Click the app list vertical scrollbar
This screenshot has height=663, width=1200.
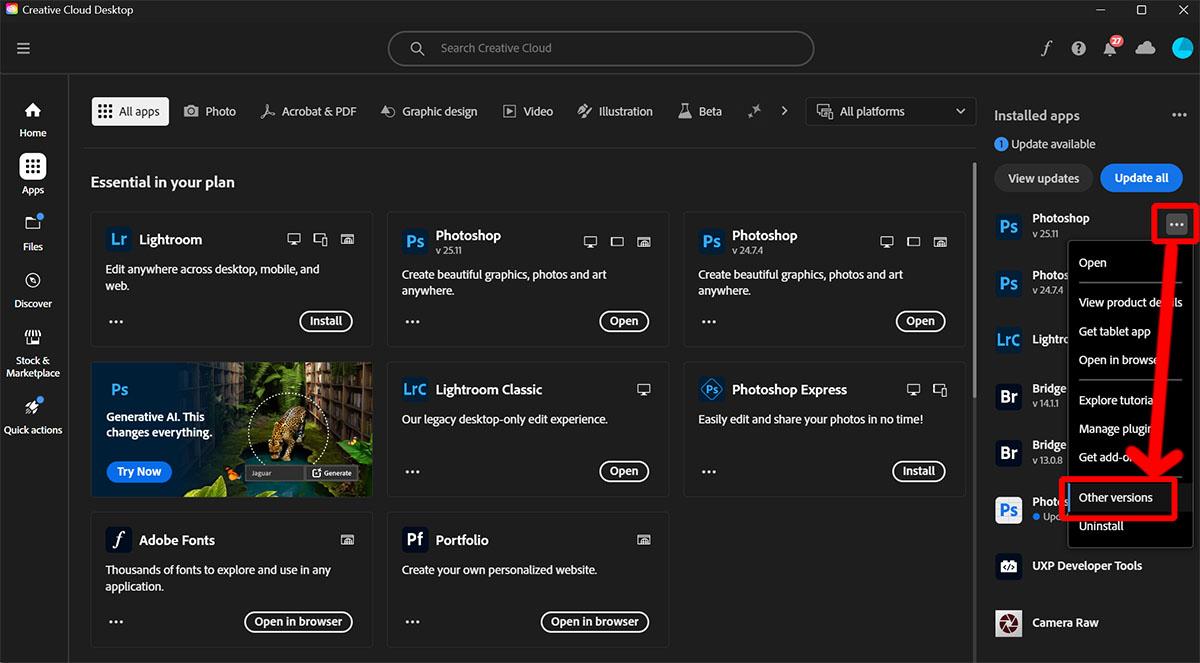tap(976, 280)
